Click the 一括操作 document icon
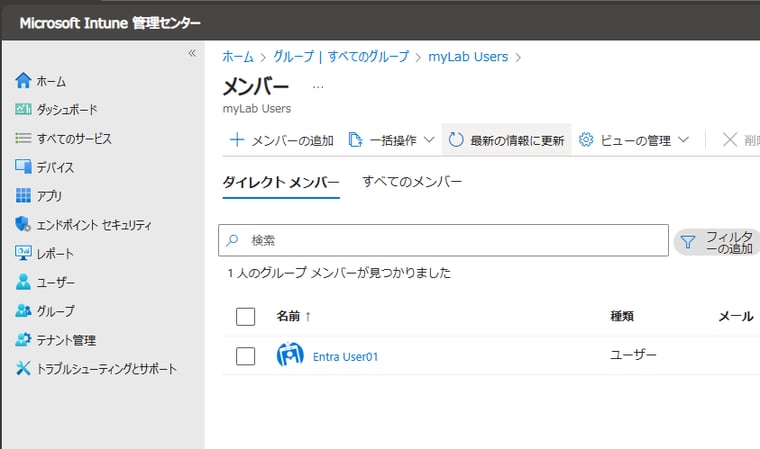 click(x=355, y=140)
